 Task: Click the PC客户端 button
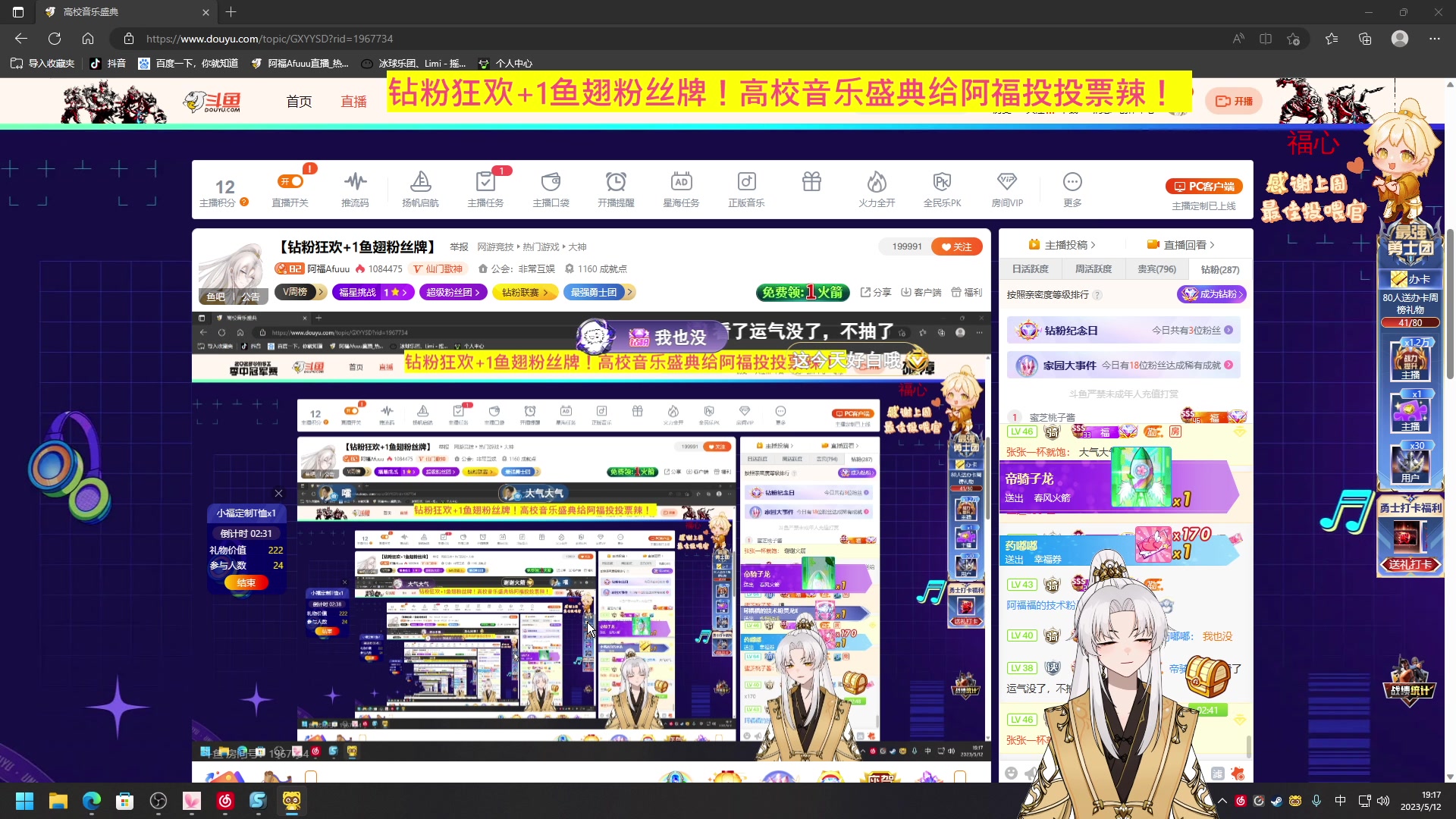point(1204,186)
